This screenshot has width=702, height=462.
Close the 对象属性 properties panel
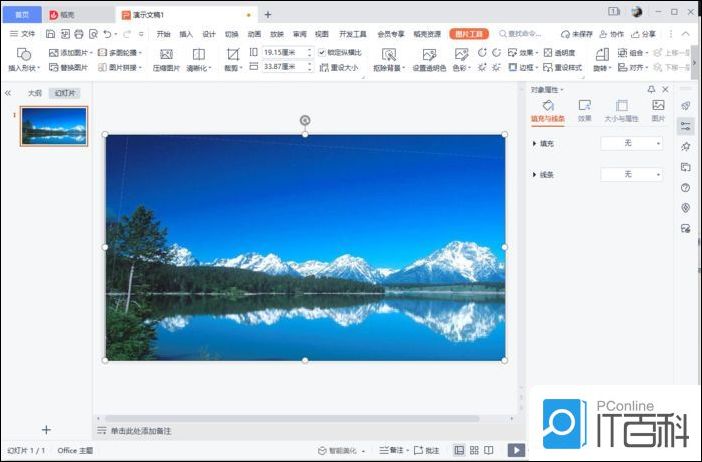(665, 90)
